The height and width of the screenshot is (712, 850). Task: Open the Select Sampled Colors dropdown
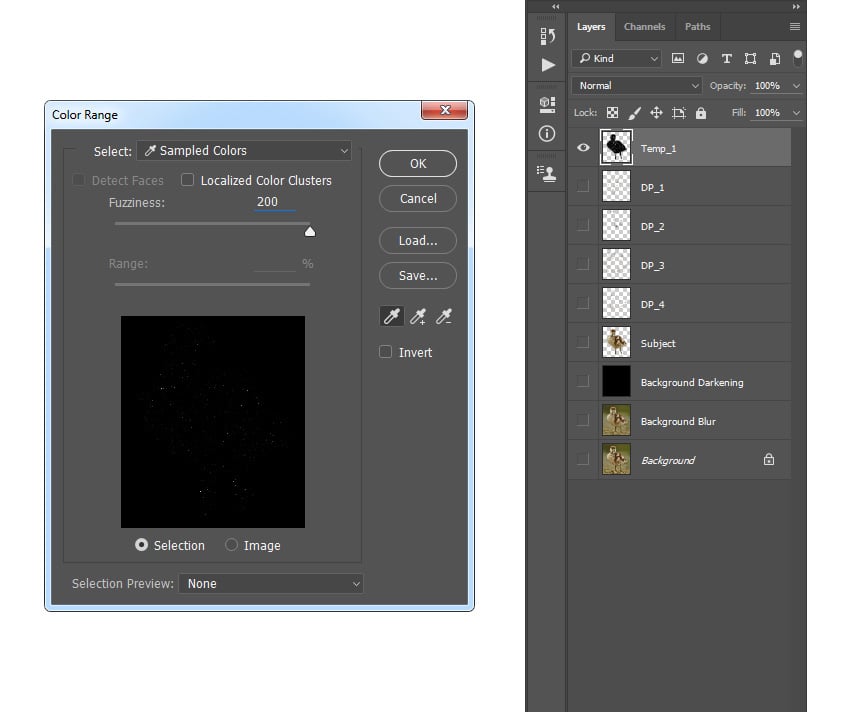(x=244, y=151)
